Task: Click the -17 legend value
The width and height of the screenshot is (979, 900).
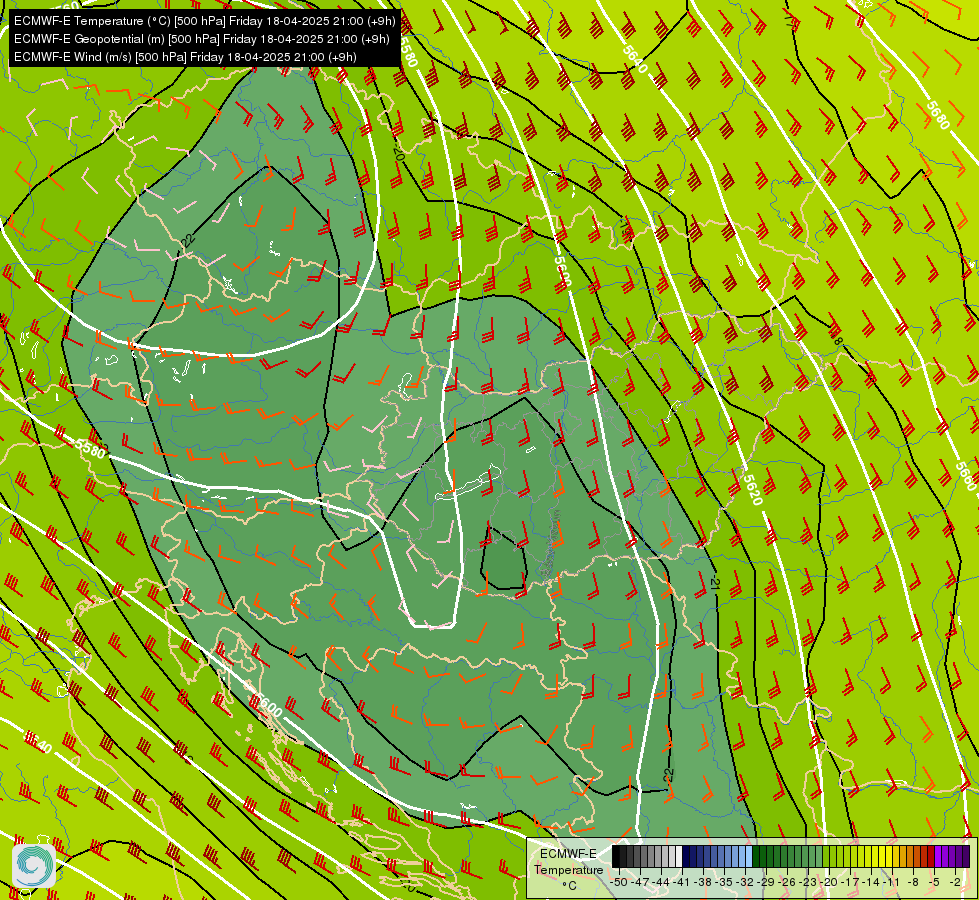Action: pos(850,883)
